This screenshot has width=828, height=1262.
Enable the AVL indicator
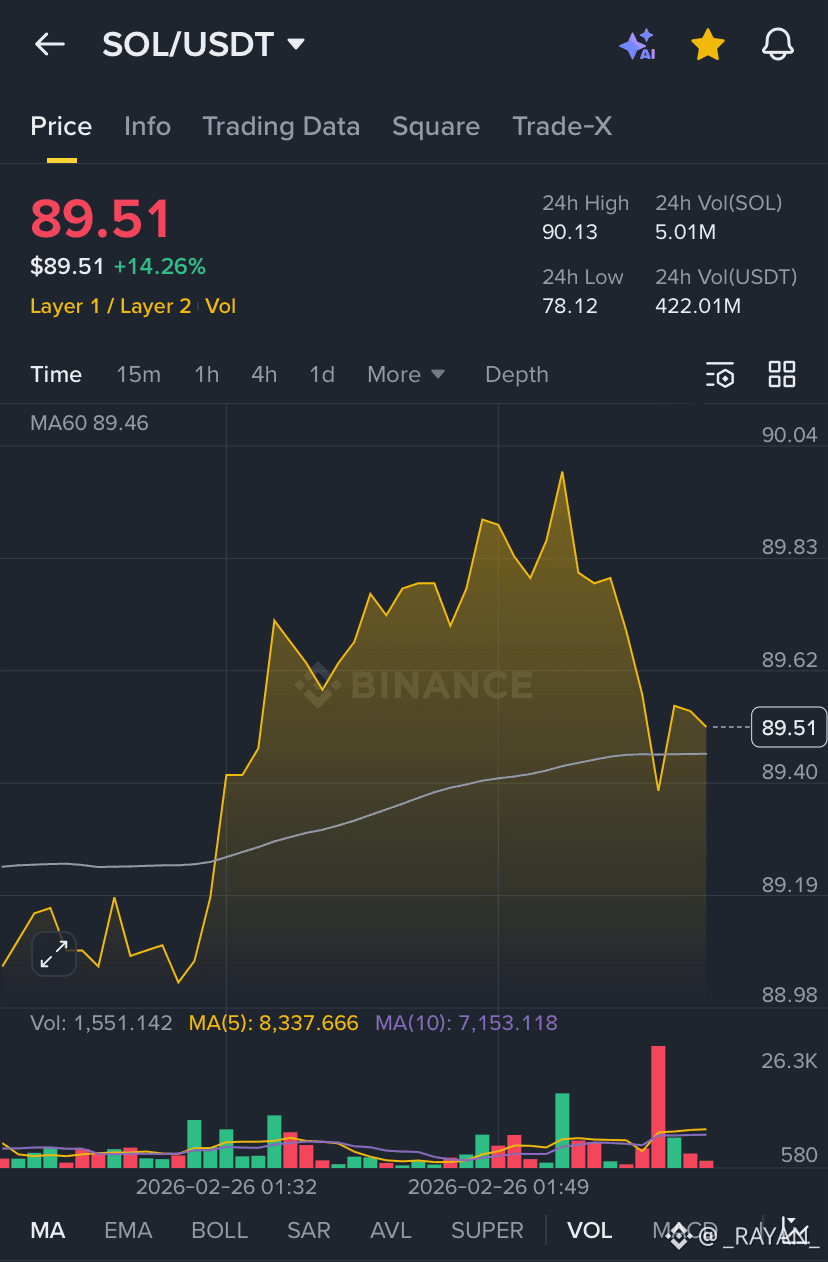pos(391,1230)
